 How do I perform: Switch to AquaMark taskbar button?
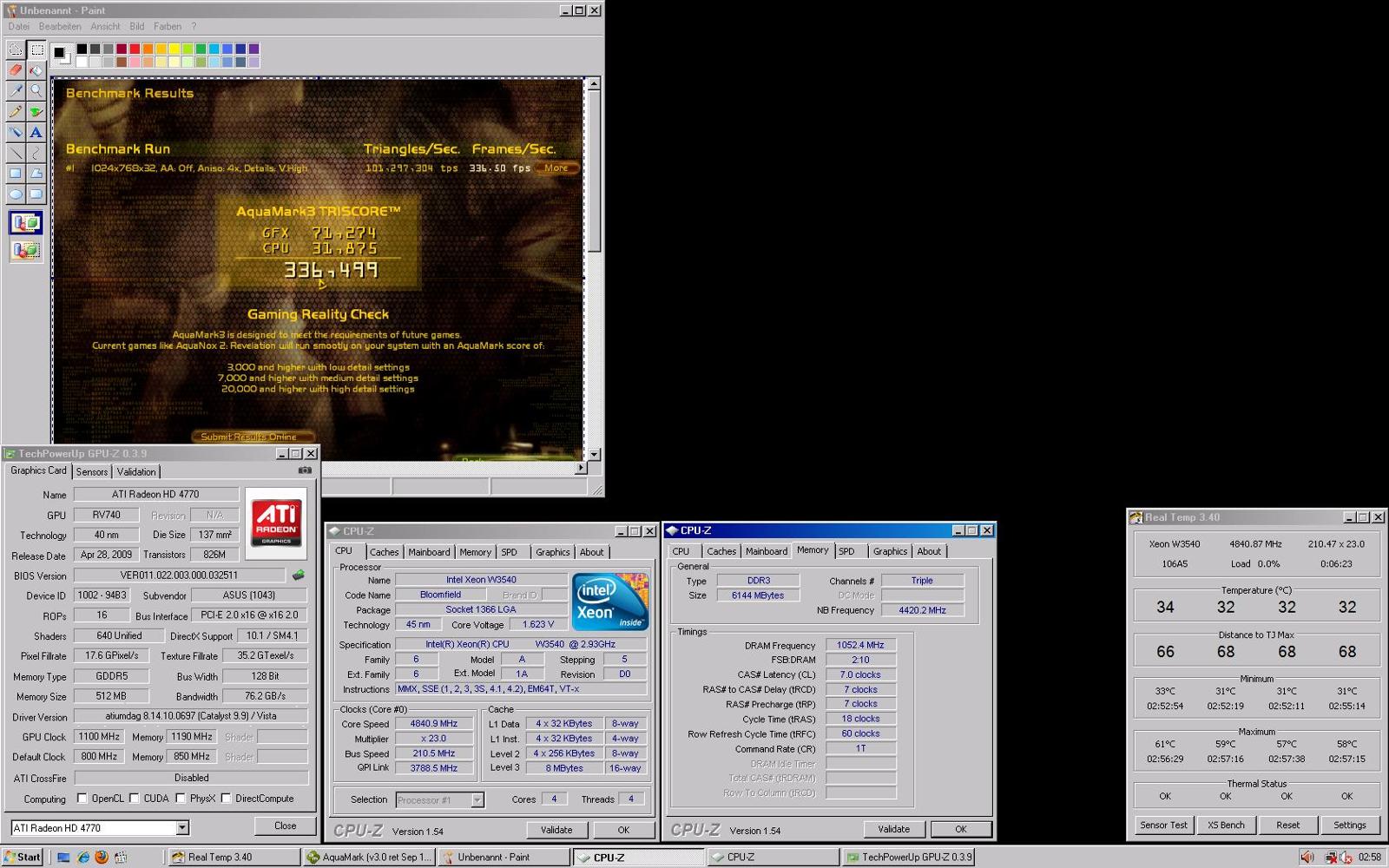pos(368,858)
